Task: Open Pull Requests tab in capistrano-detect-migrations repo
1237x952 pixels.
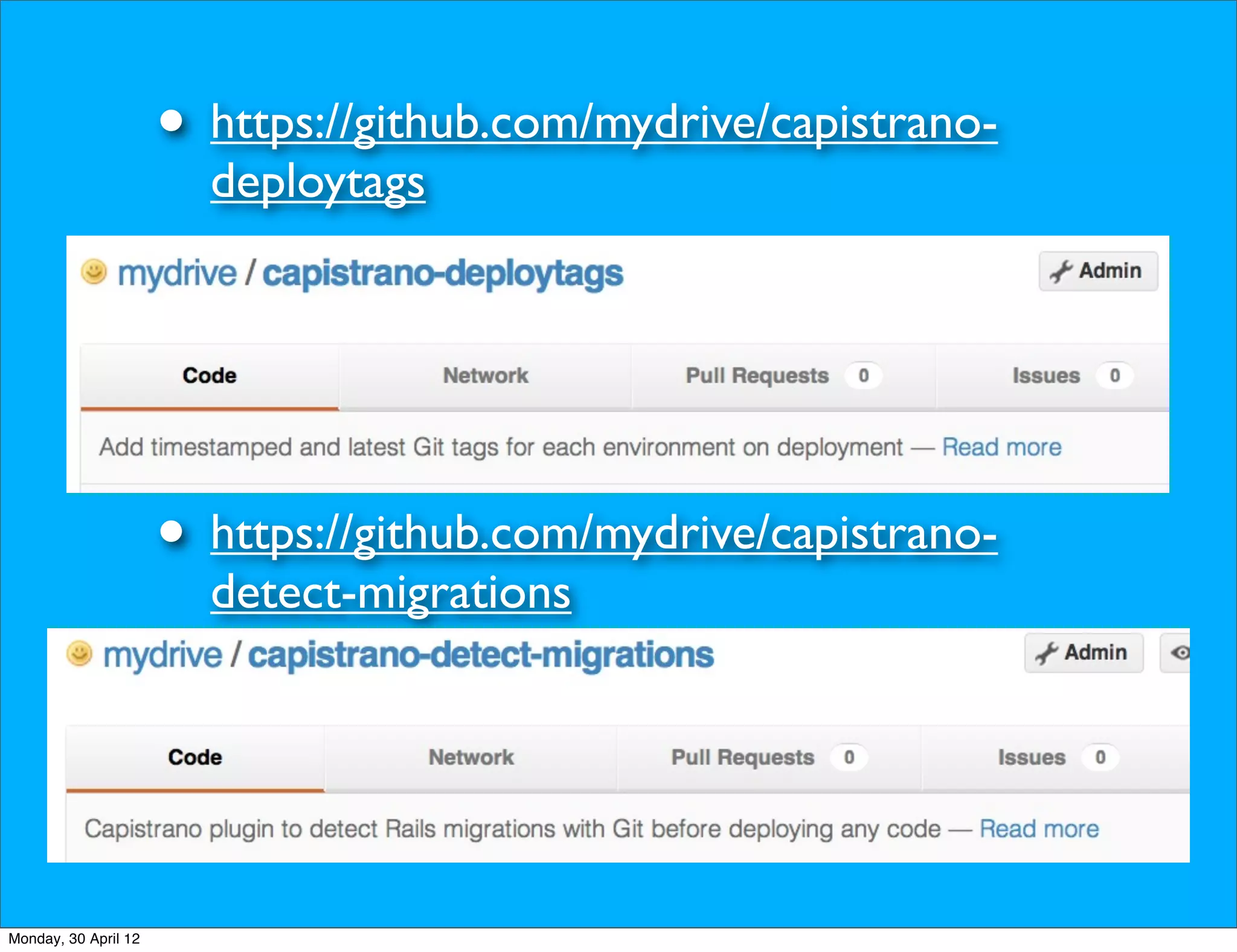Action: click(769, 758)
